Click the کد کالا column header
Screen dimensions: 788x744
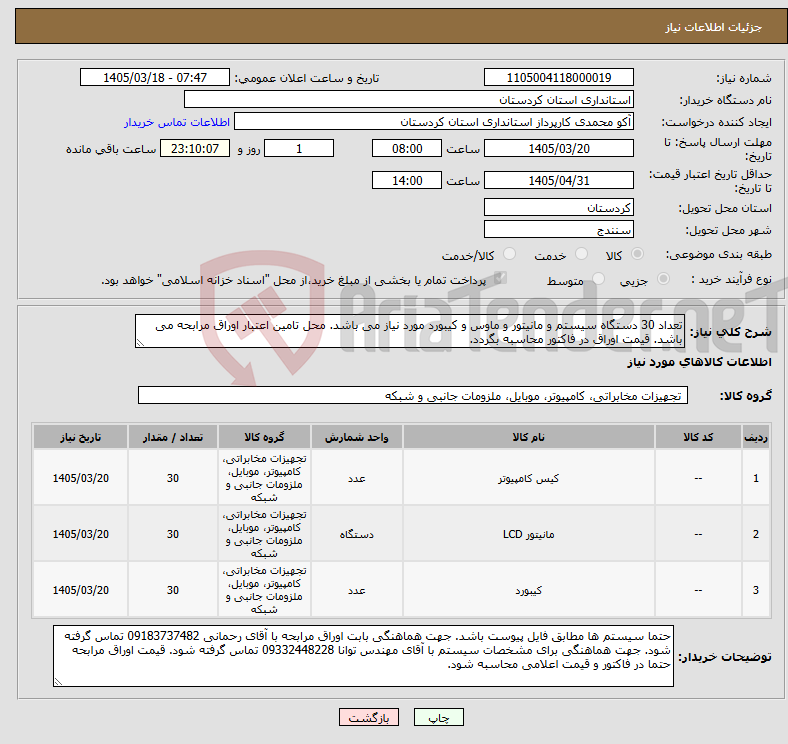(x=698, y=437)
